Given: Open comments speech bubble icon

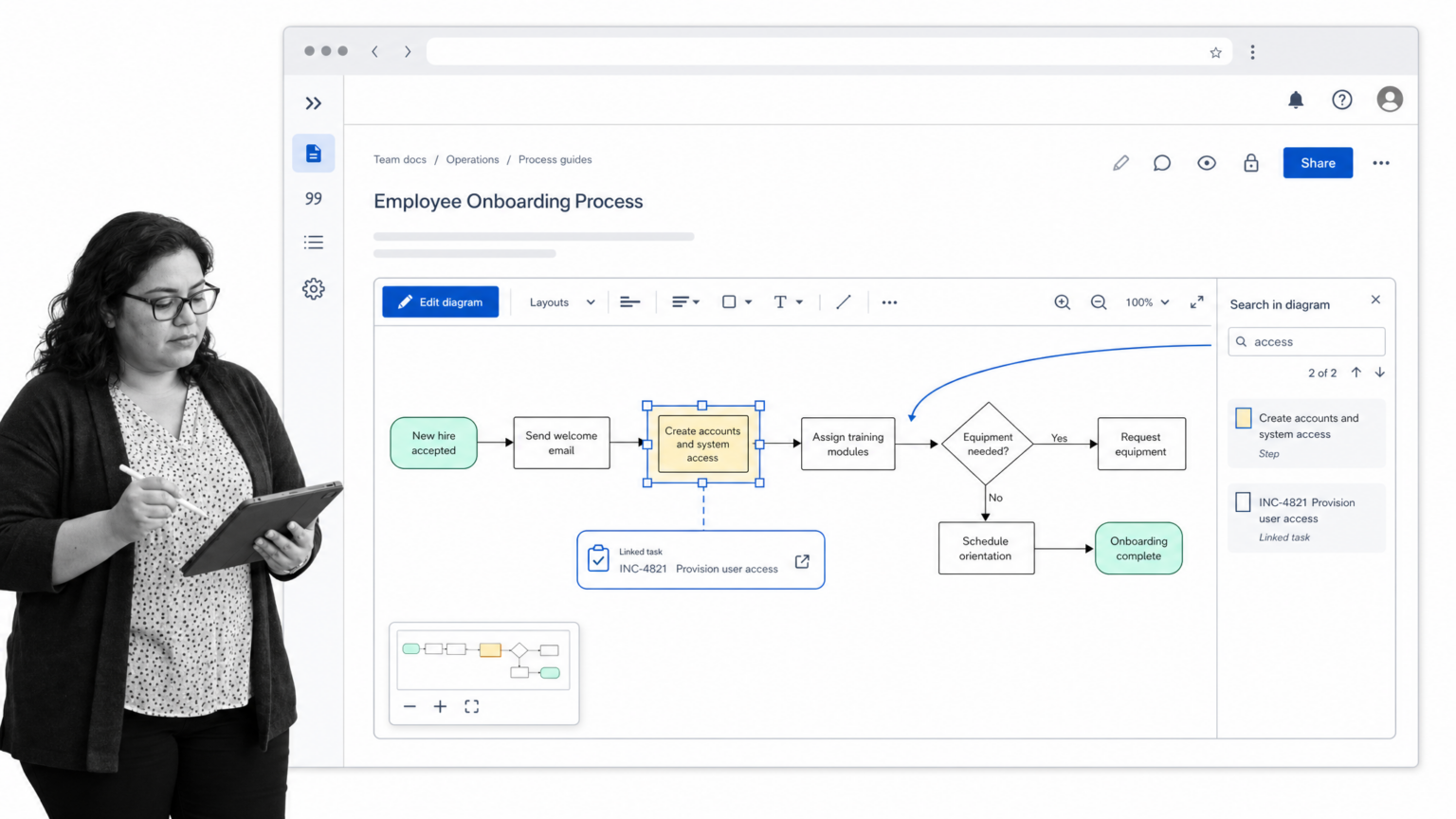Looking at the screenshot, I should (x=1161, y=163).
